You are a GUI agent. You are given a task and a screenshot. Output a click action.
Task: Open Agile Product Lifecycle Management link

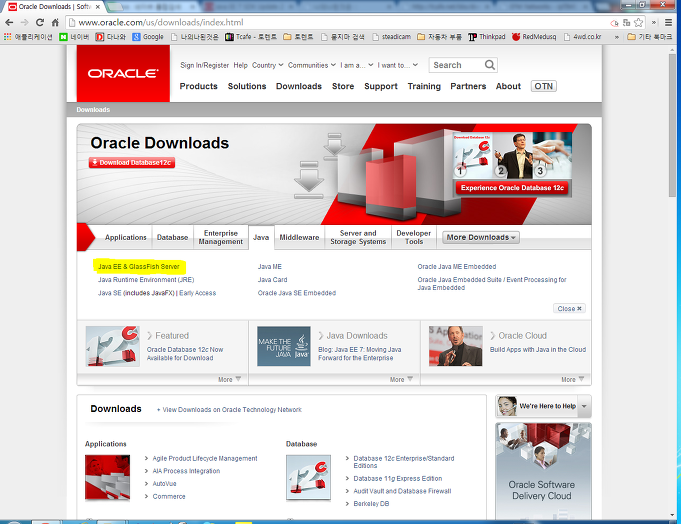205,458
